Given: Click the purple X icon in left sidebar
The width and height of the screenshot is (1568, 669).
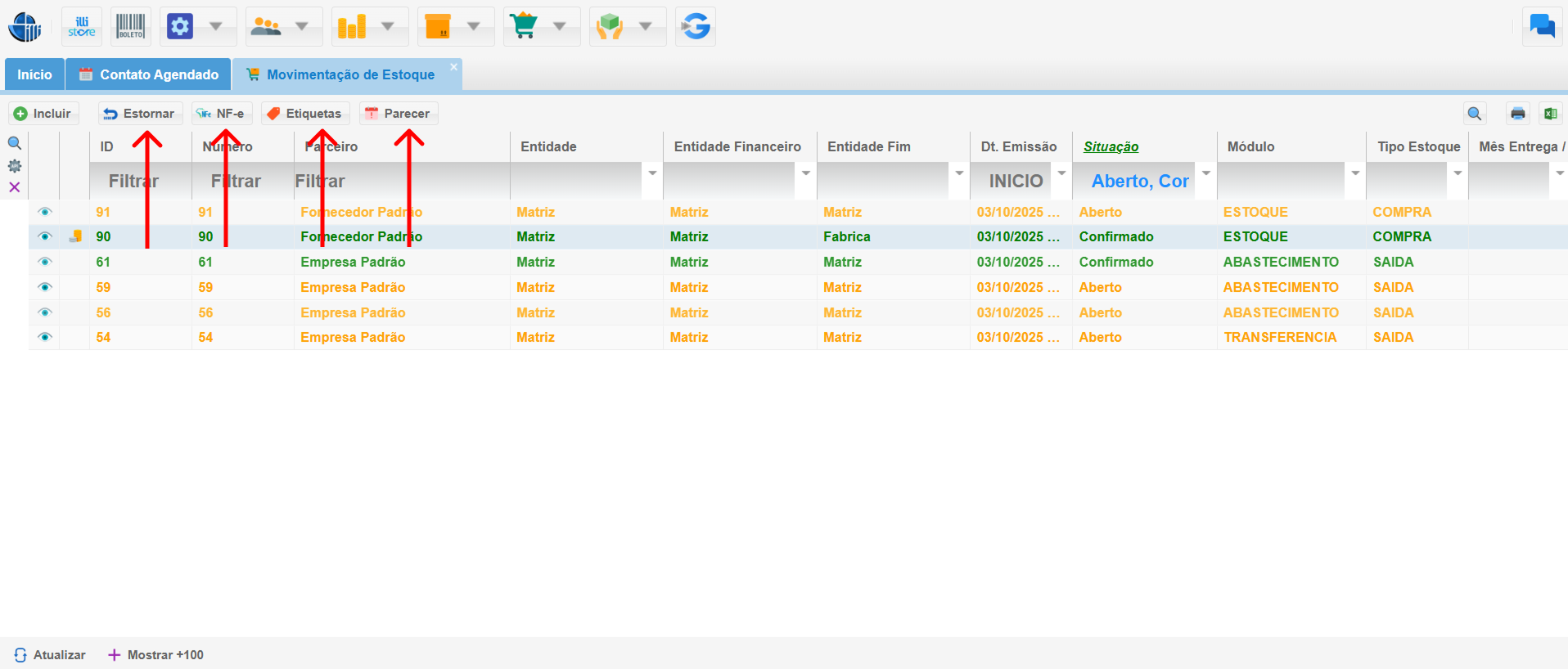Looking at the screenshot, I should (15, 187).
